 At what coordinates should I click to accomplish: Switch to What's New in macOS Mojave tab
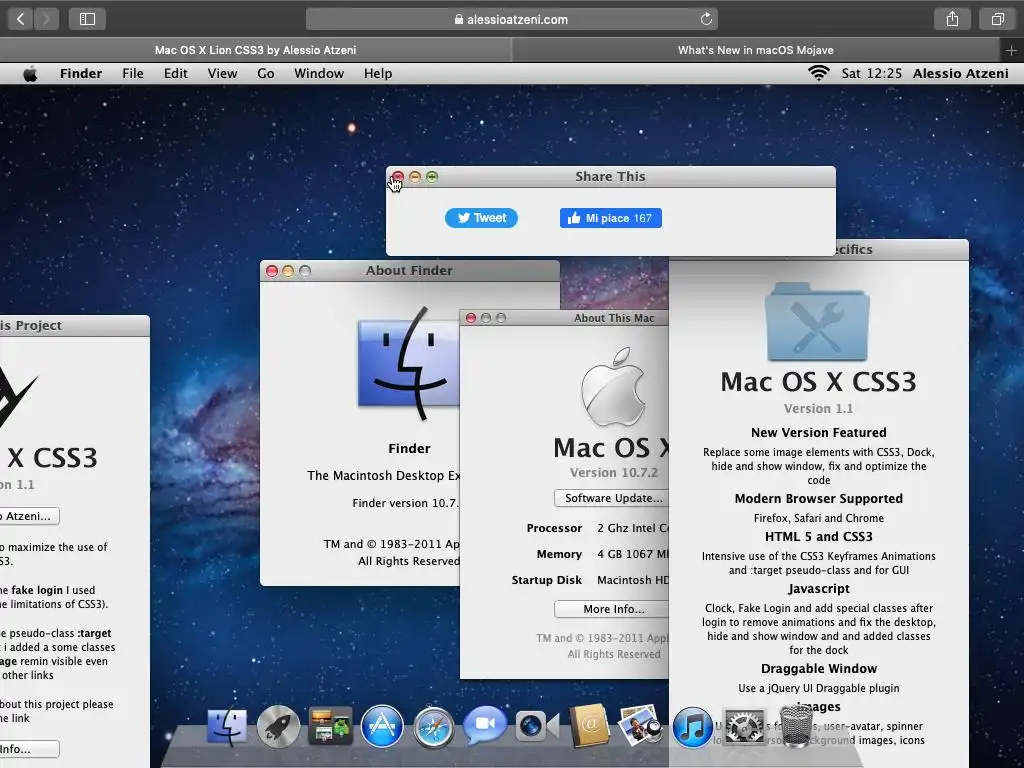pos(756,50)
